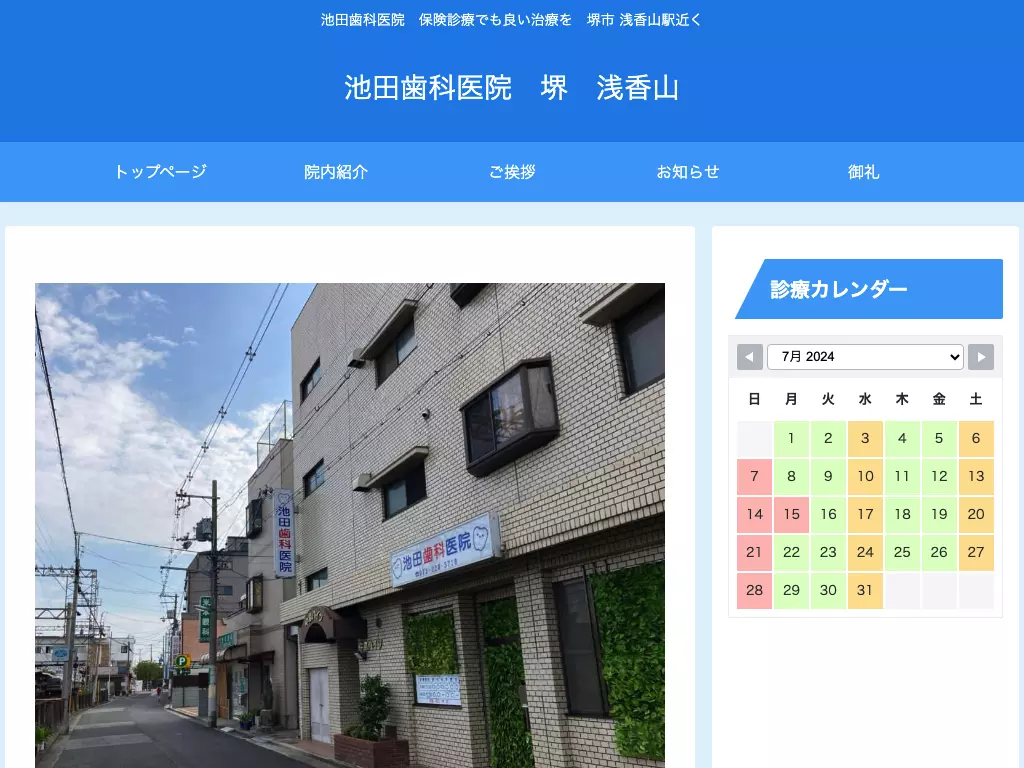Click the 火 weekday header
The width and height of the screenshot is (1024, 768).
828,399
